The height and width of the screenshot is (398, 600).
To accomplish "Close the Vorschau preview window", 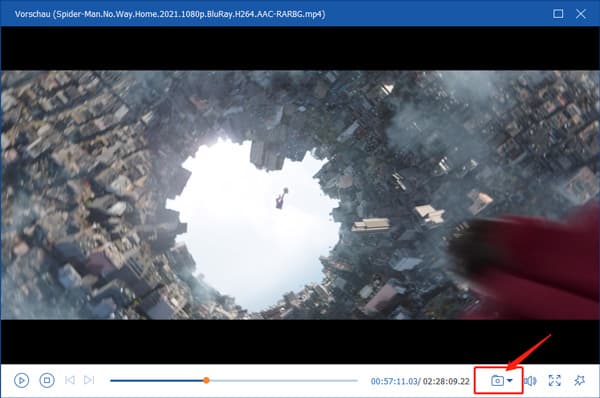I will pos(580,14).
